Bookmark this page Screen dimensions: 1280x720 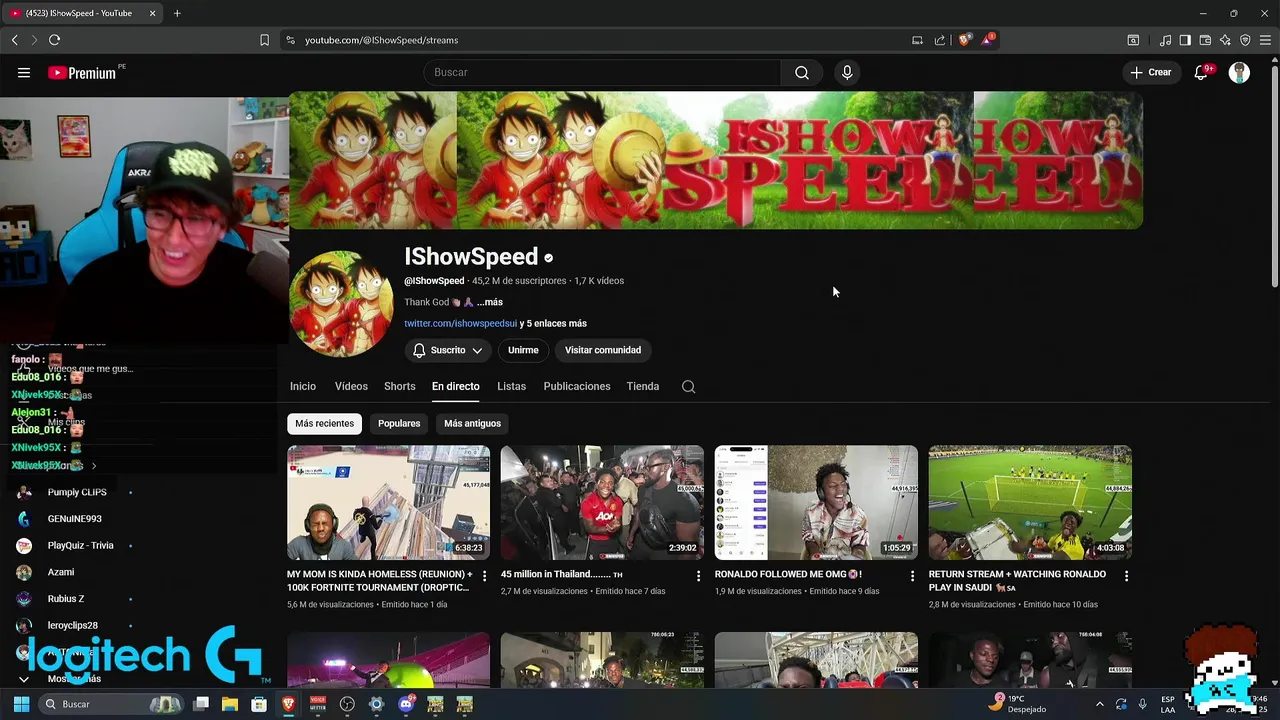pos(264,40)
